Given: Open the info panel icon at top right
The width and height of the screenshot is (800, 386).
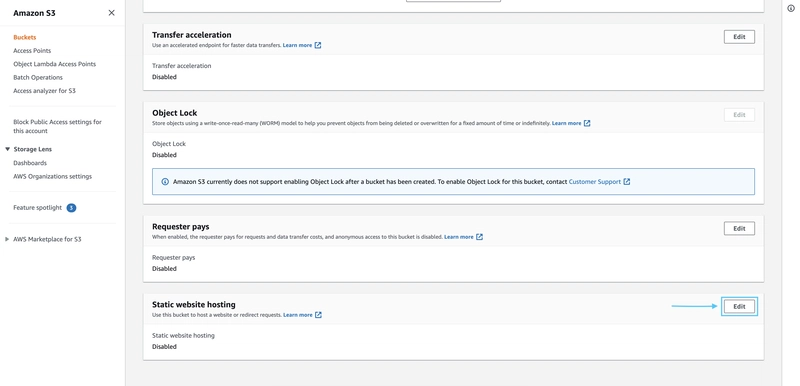Looking at the screenshot, I should point(791,8).
